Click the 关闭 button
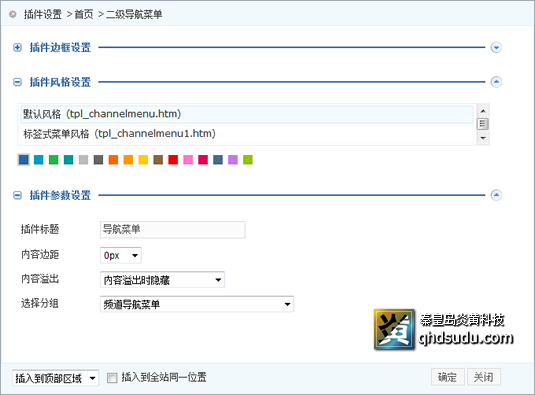Screen dimensions: 535x395 [x=484, y=377]
